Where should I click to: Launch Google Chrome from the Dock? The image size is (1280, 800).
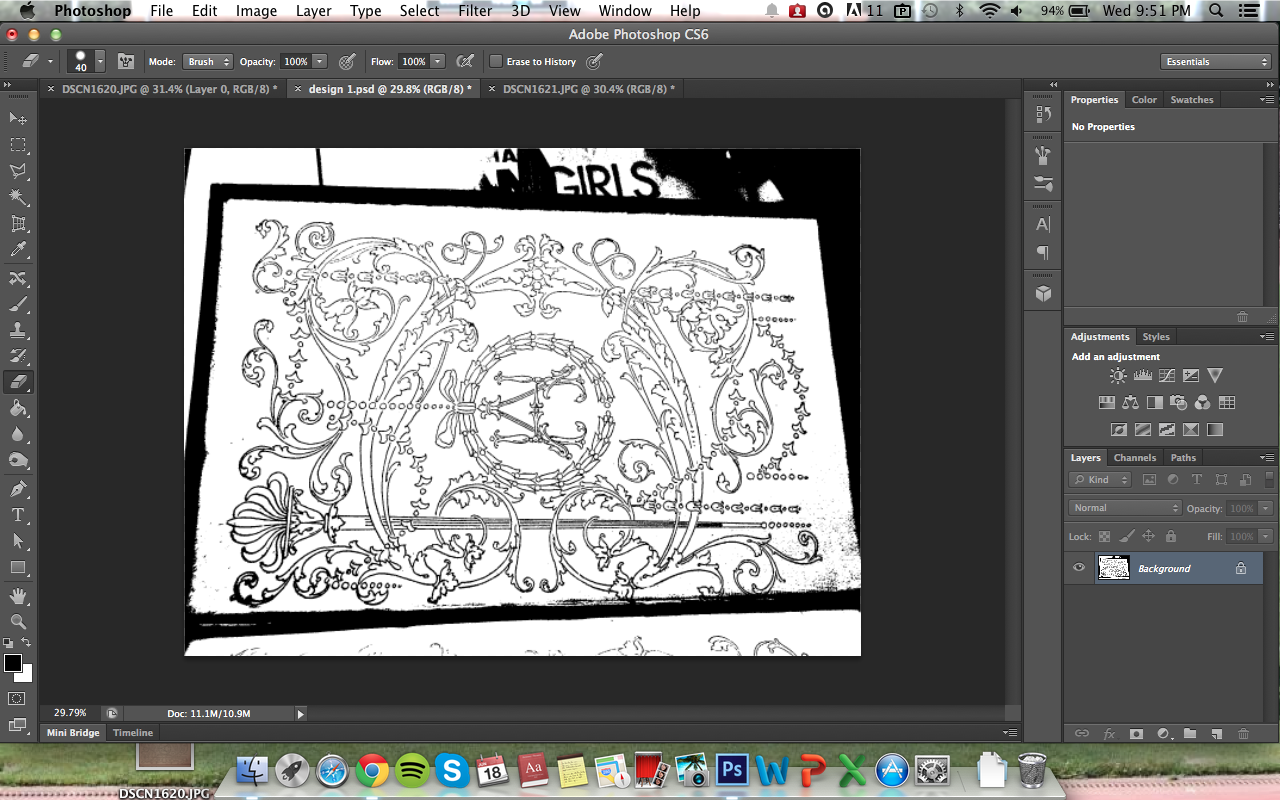point(372,770)
